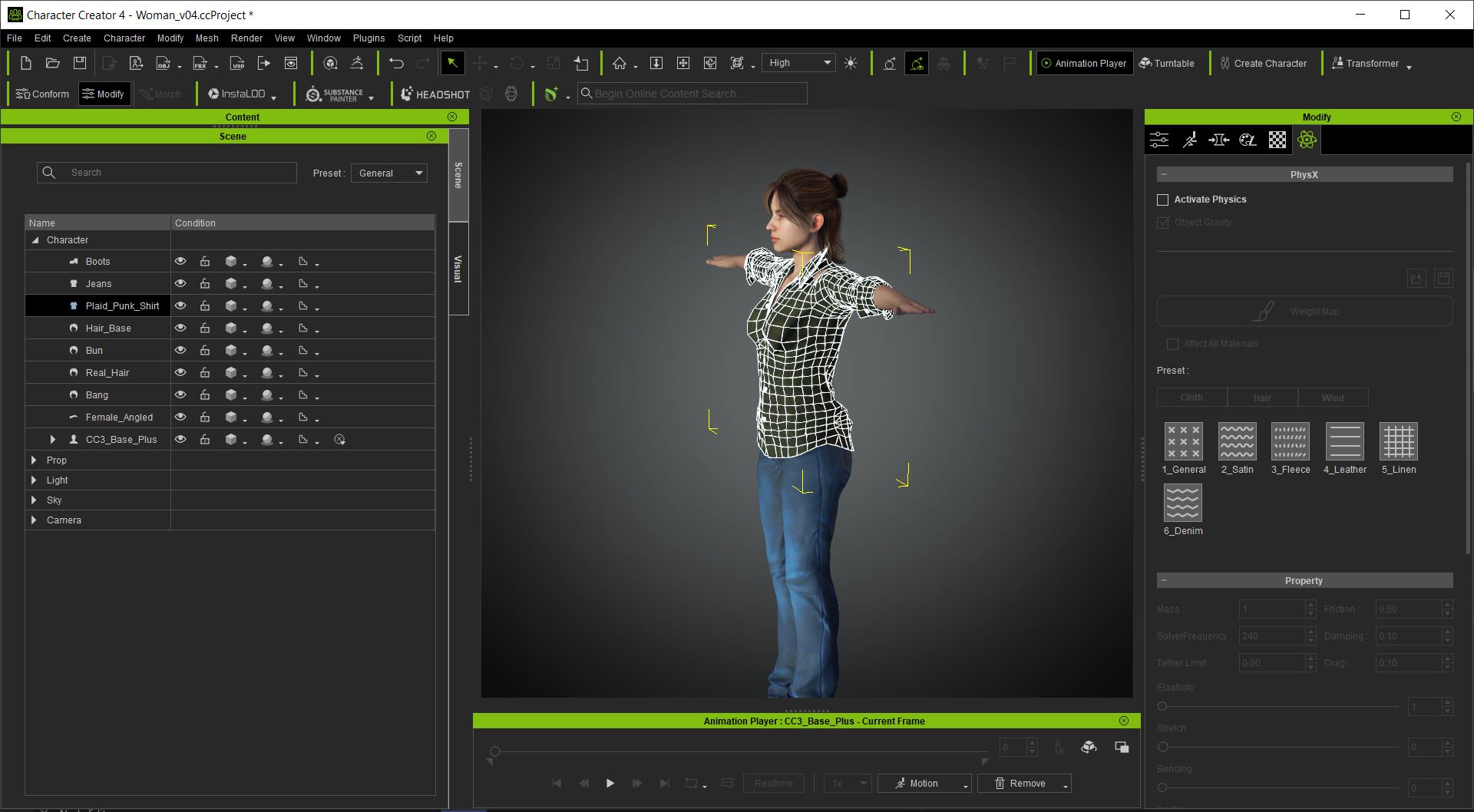The width and height of the screenshot is (1474, 812).
Task: Click the Weight Map button
Action: pyautogui.click(x=1304, y=311)
